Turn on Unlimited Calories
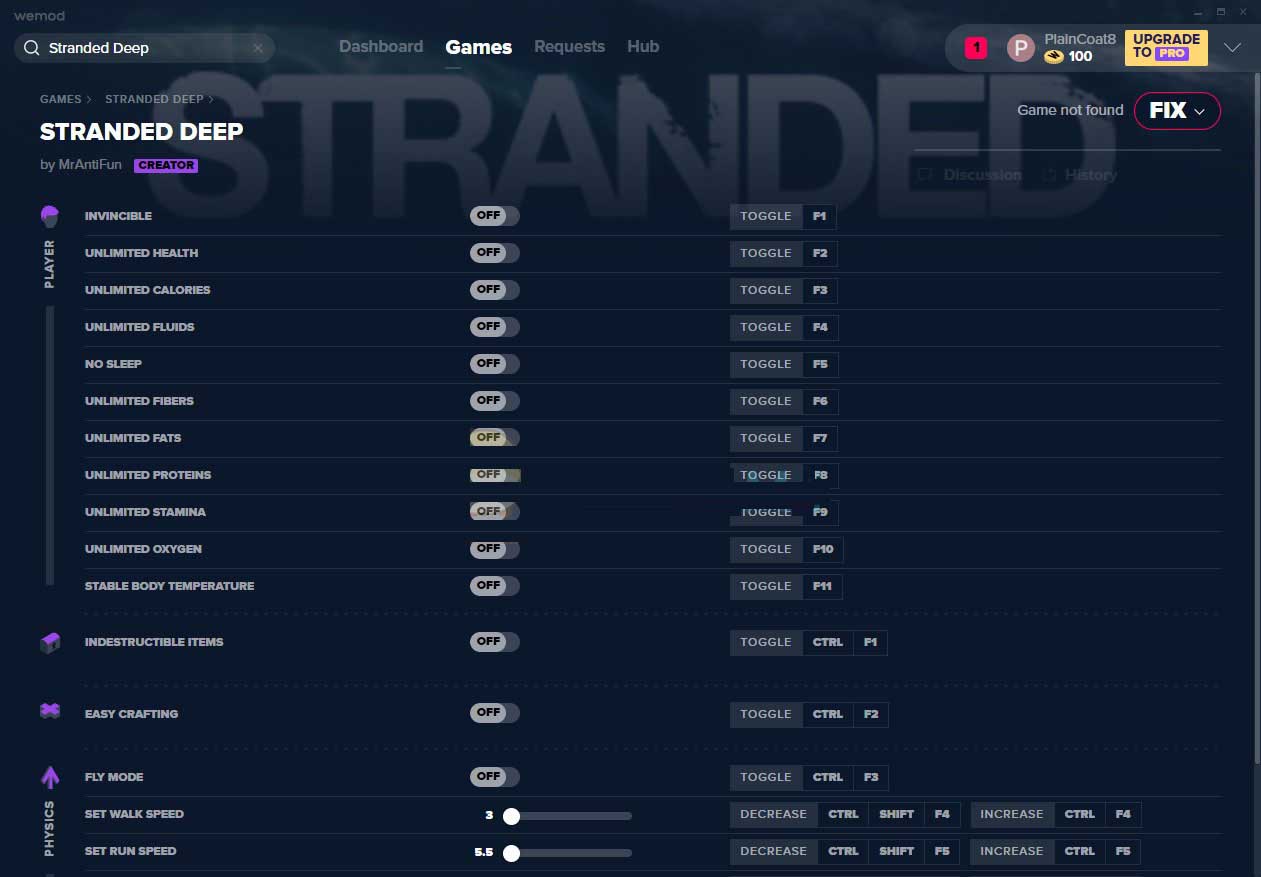The width and height of the screenshot is (1261, 877). click(495, 290)
